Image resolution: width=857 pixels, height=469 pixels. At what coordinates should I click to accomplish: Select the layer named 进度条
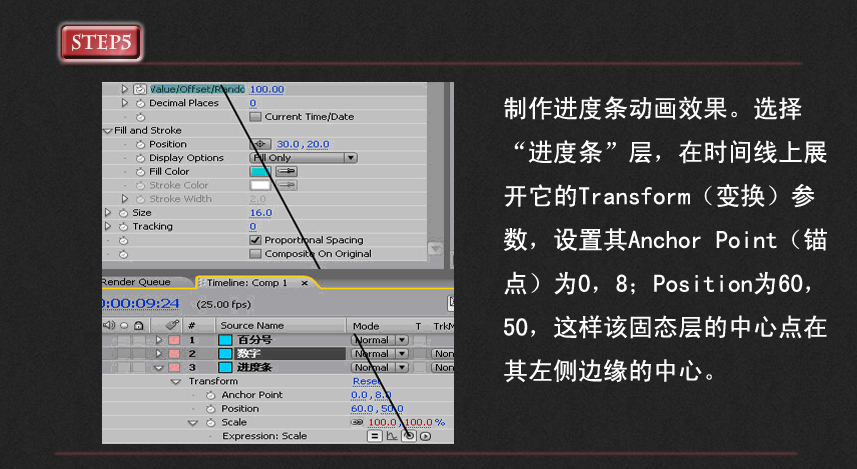coord(254,367)
